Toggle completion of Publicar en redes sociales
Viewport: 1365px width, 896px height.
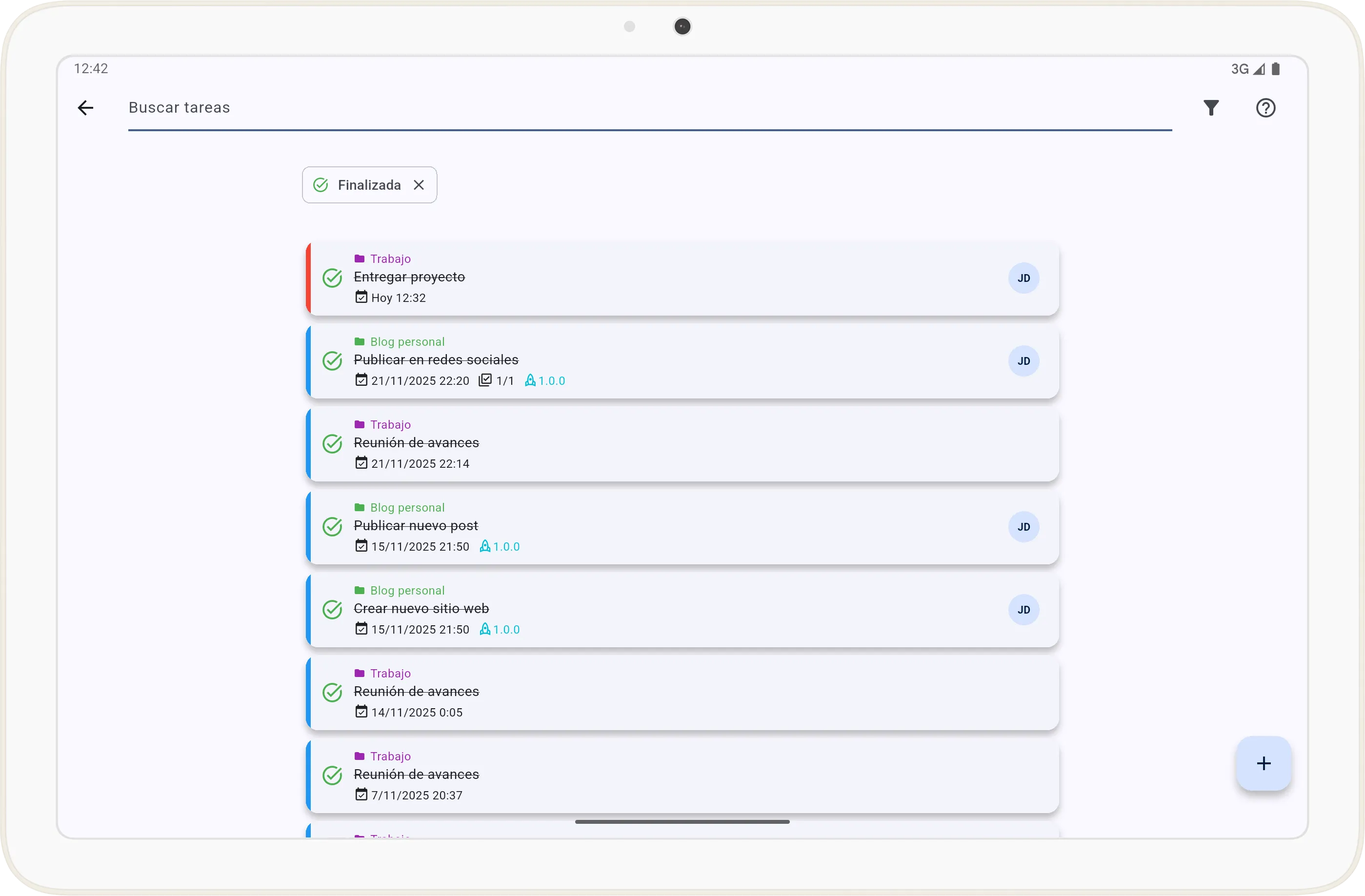pos(333,361)
